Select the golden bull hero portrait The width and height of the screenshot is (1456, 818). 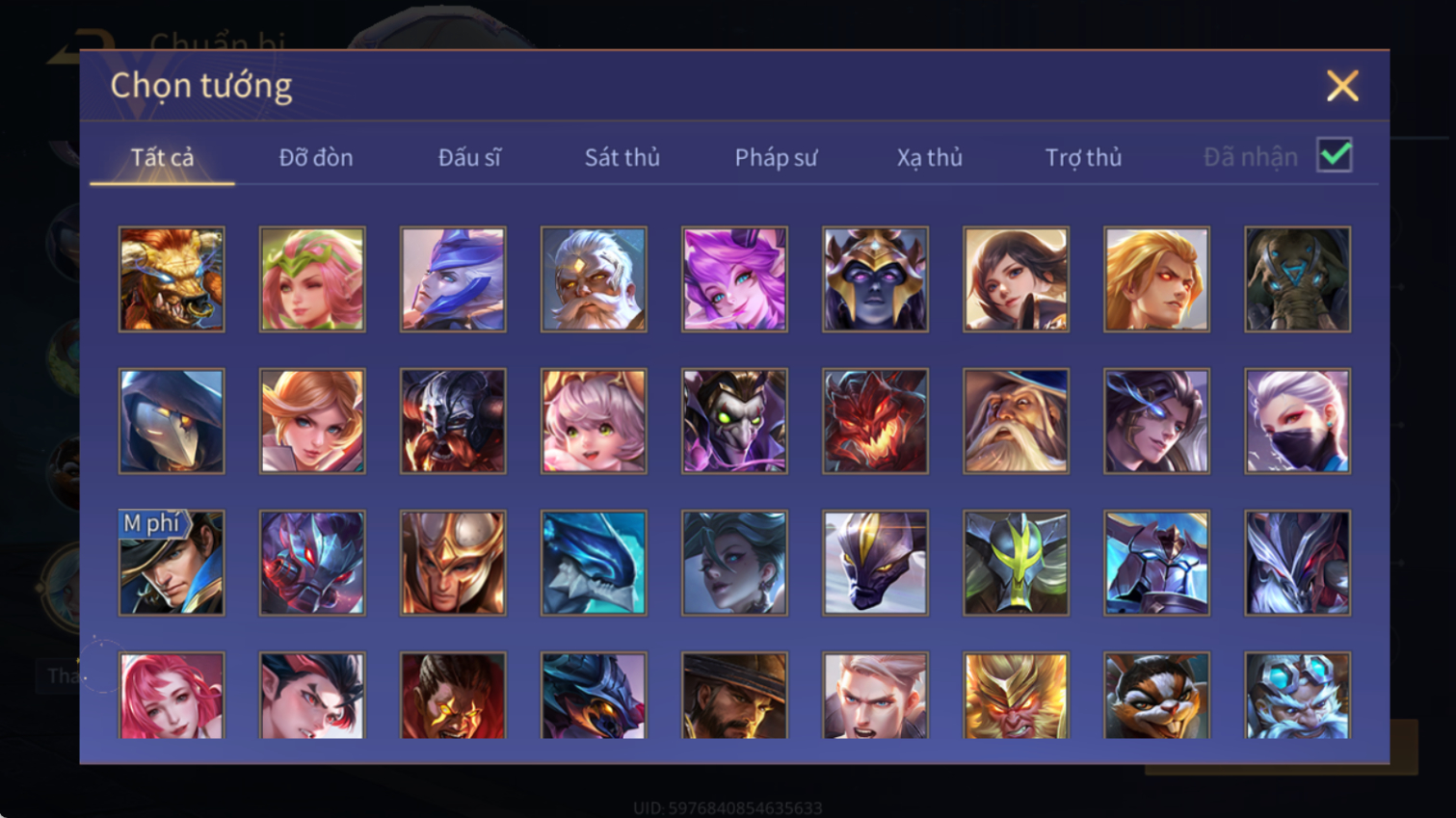click(172, 279)
